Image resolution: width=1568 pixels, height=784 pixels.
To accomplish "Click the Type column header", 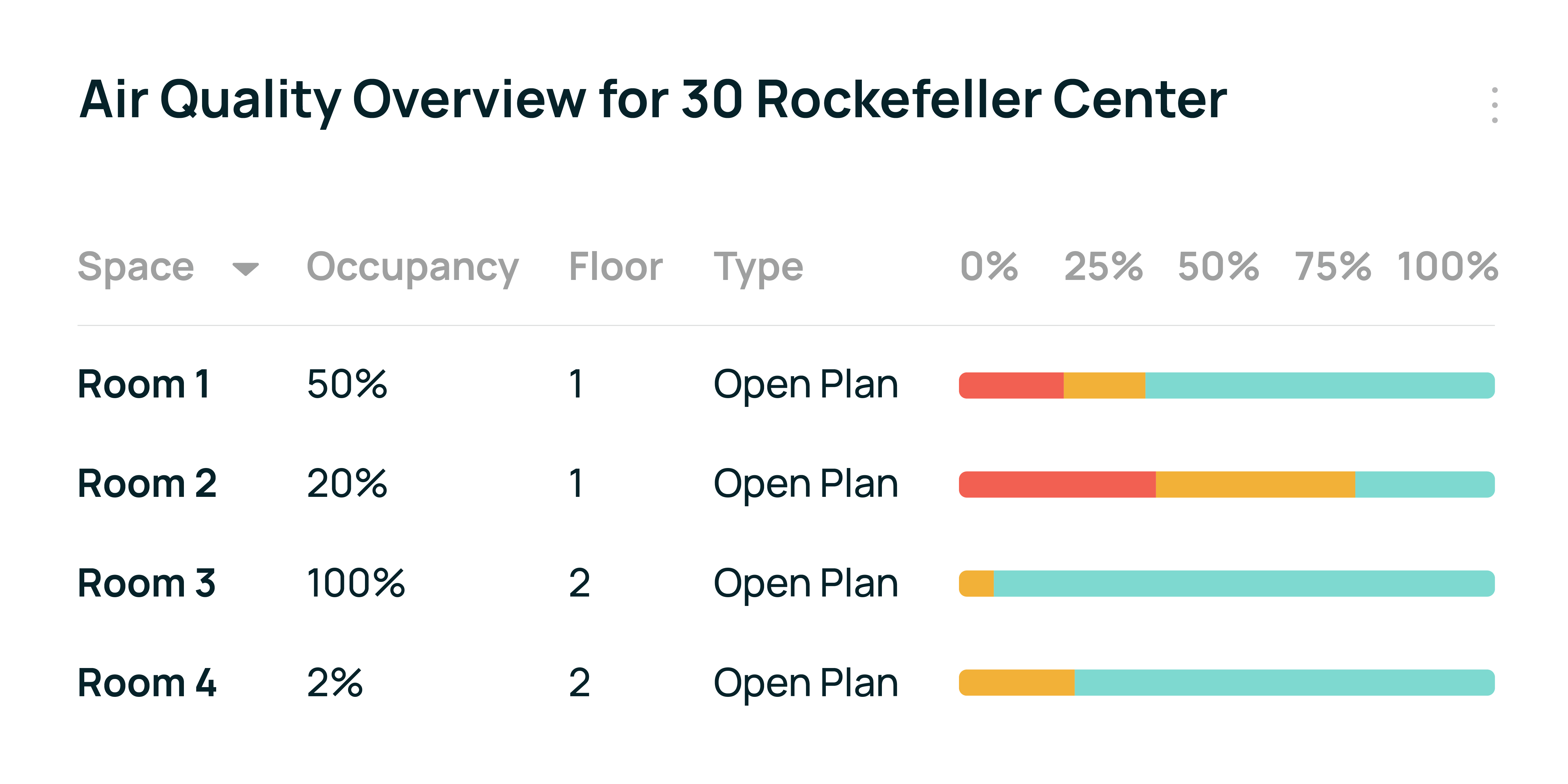I will tap(758, 267).
